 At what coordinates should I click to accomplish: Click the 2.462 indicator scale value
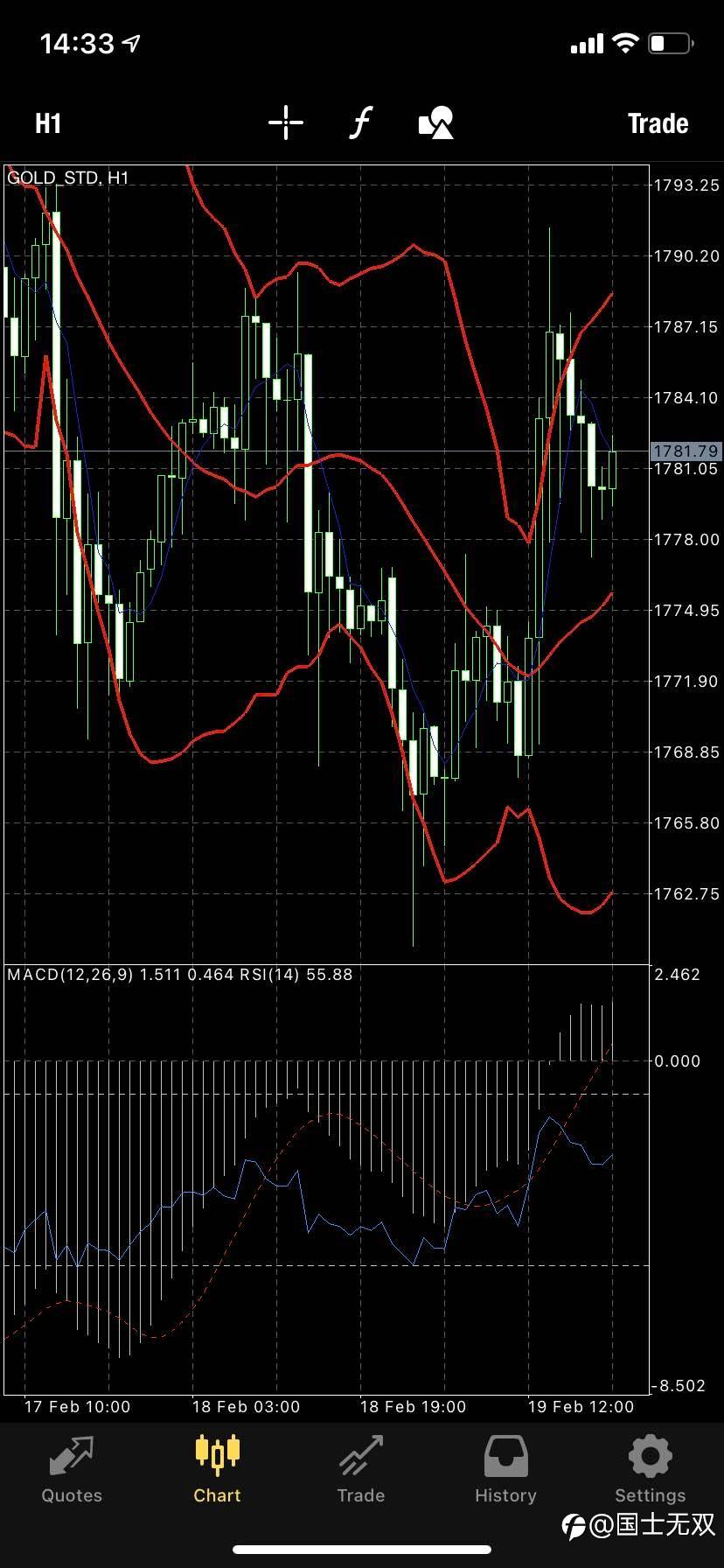tap(678, 975)
